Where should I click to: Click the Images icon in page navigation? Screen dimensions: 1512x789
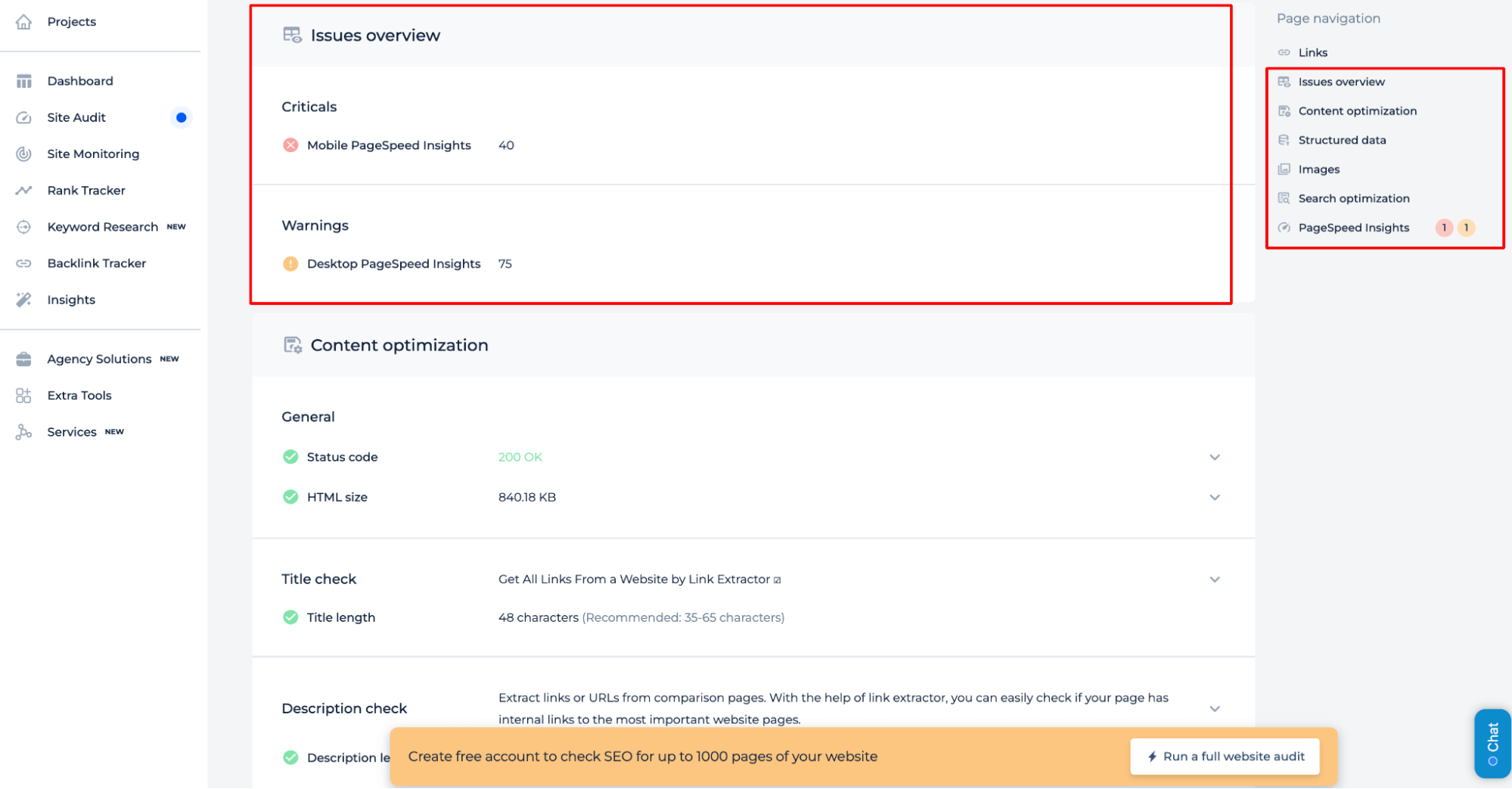(x=1284, y=169)
